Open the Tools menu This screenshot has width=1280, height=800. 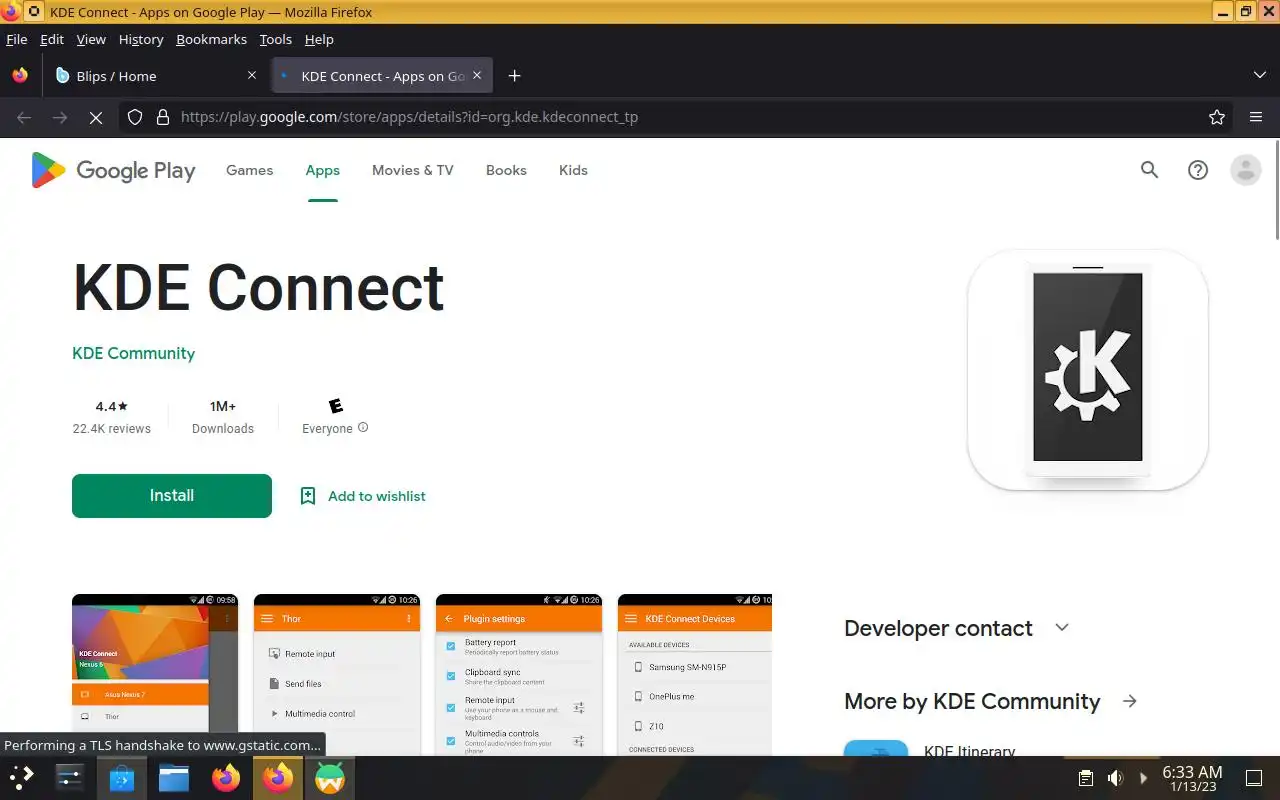pyautogui.click(x=276, y=39)
